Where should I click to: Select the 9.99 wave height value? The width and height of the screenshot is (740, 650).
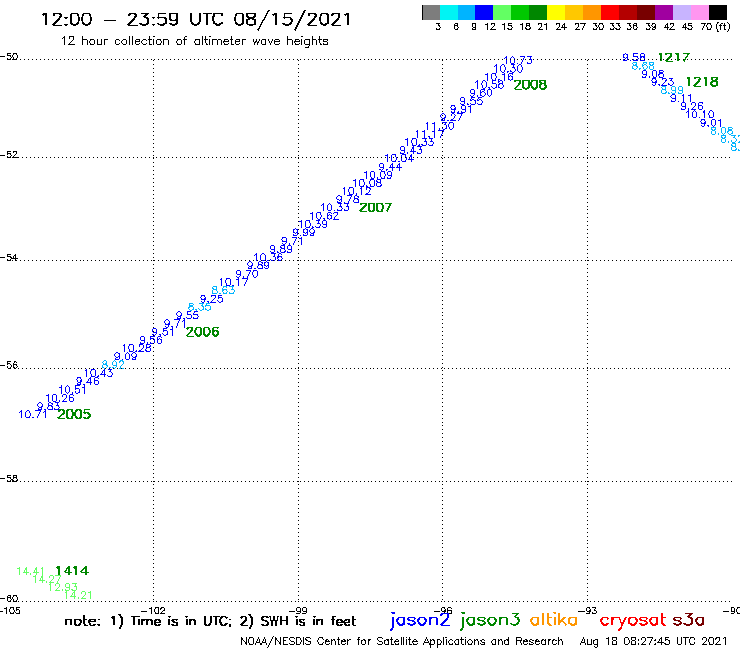click(x=304, y=232)
